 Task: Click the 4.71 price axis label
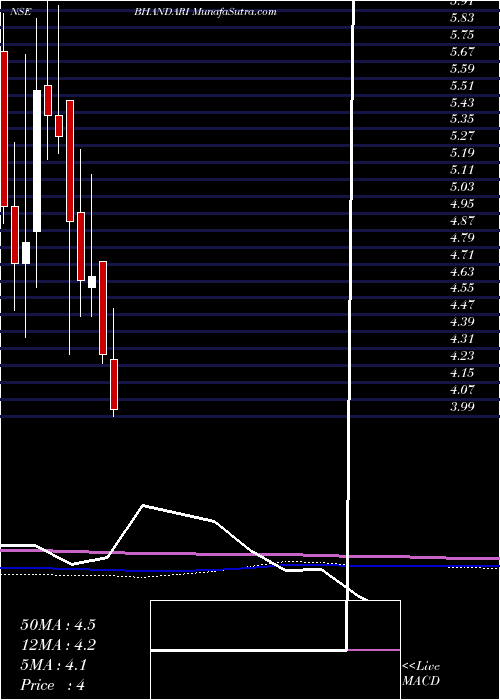click(x=462, y=254)
